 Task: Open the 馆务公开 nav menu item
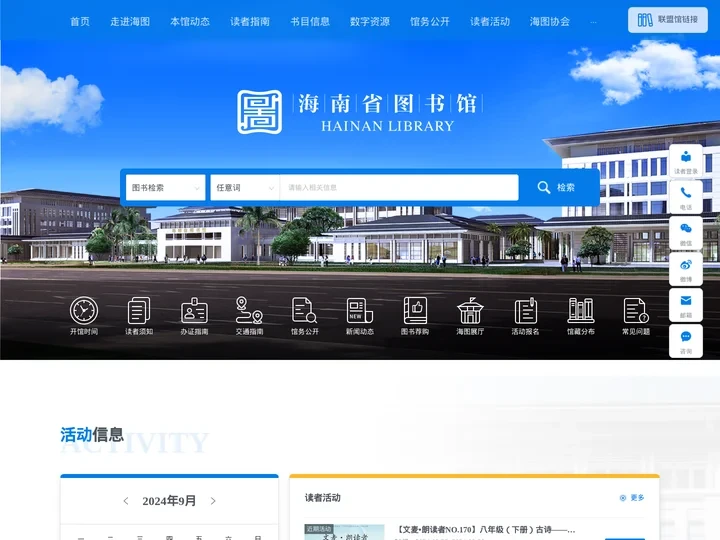pos(430,22)
